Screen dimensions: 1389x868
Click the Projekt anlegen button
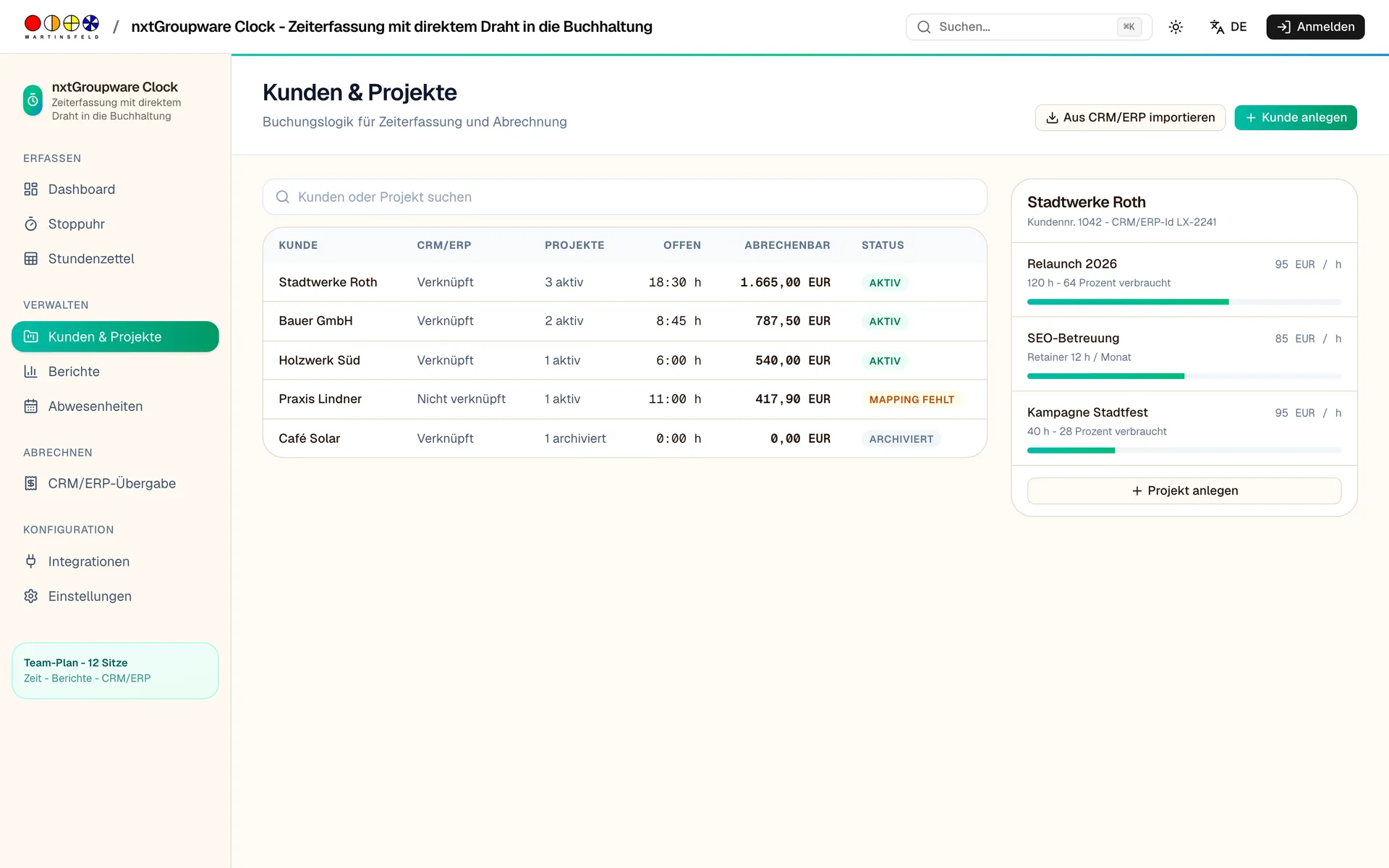1184,491
